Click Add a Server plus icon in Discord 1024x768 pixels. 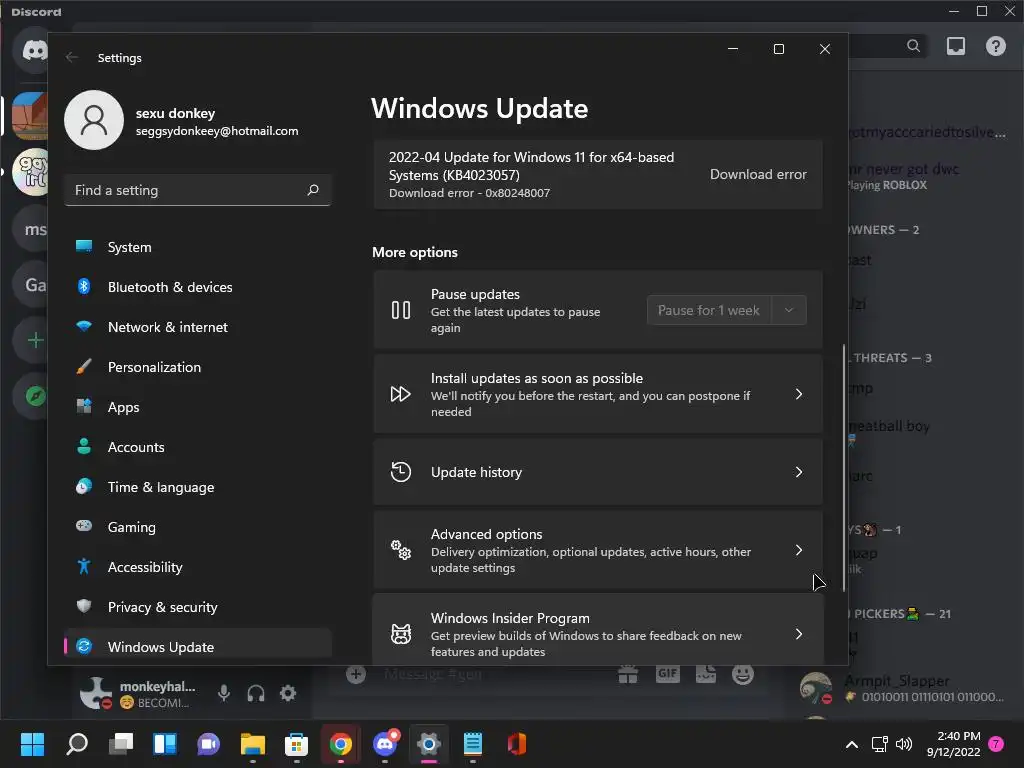pyautogui.click(x=34, y=340)
